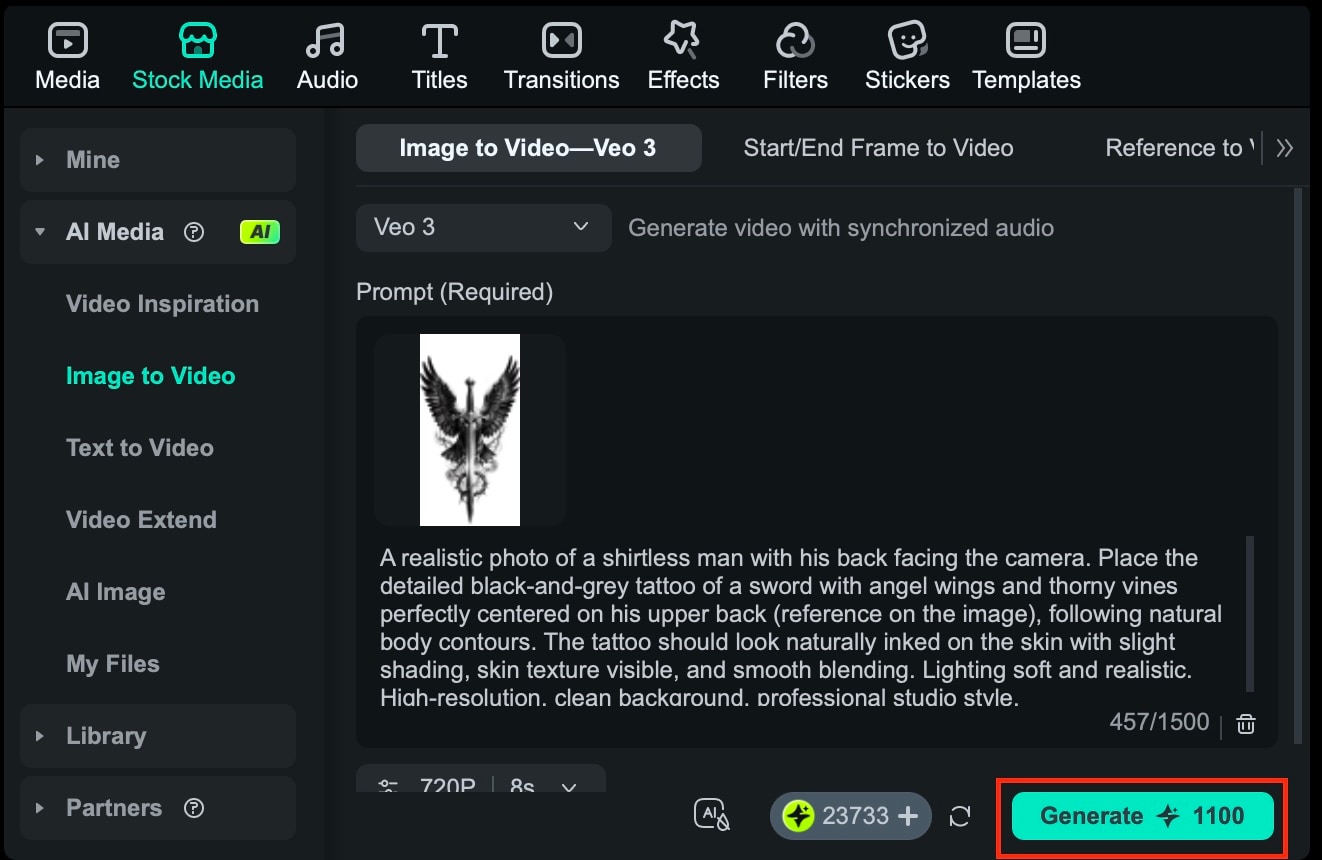
Task: Click the sword tattoo reference thumbnail
Action: [469, 429]
